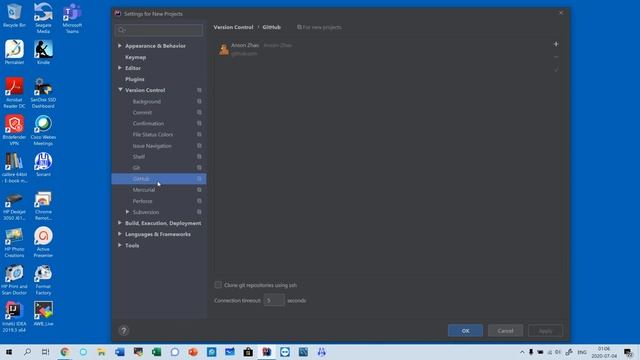This screenshot has height=360, width=640.
Task: Expand the Appearance & Behavior section
Action: tap(120, 46)
